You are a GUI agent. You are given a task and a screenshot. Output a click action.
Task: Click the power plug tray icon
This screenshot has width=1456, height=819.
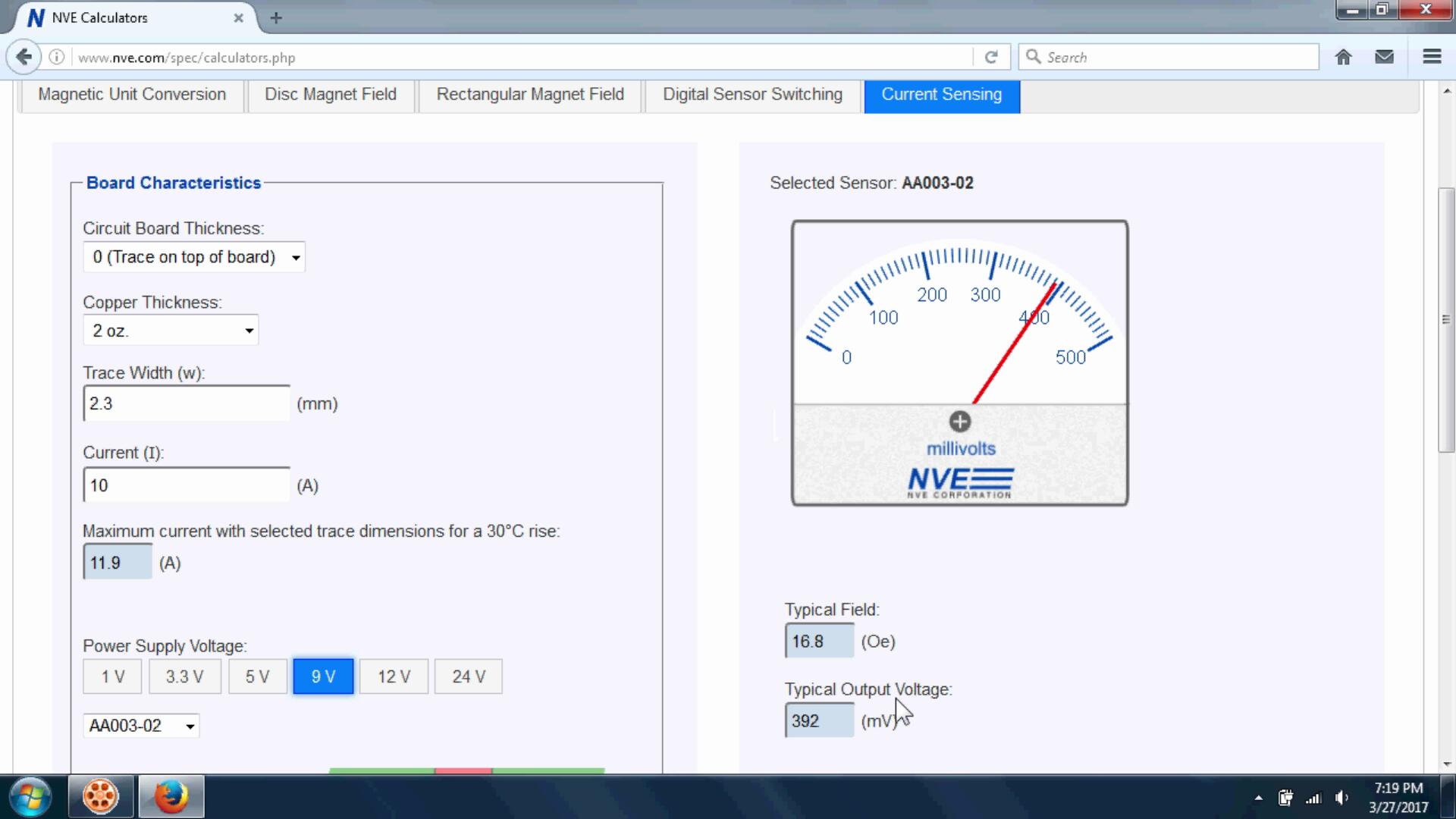(x=1285, y=798)
